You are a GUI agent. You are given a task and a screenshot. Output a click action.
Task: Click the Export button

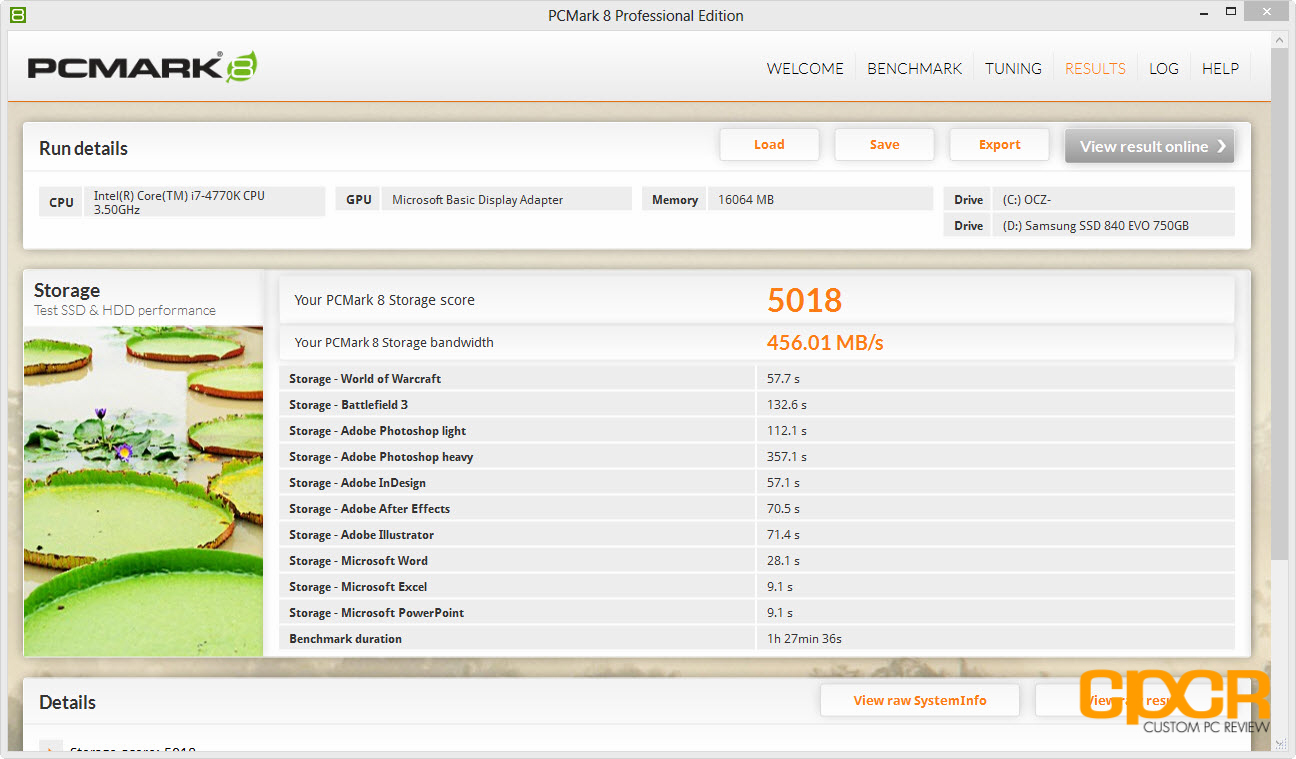[999, 144]
